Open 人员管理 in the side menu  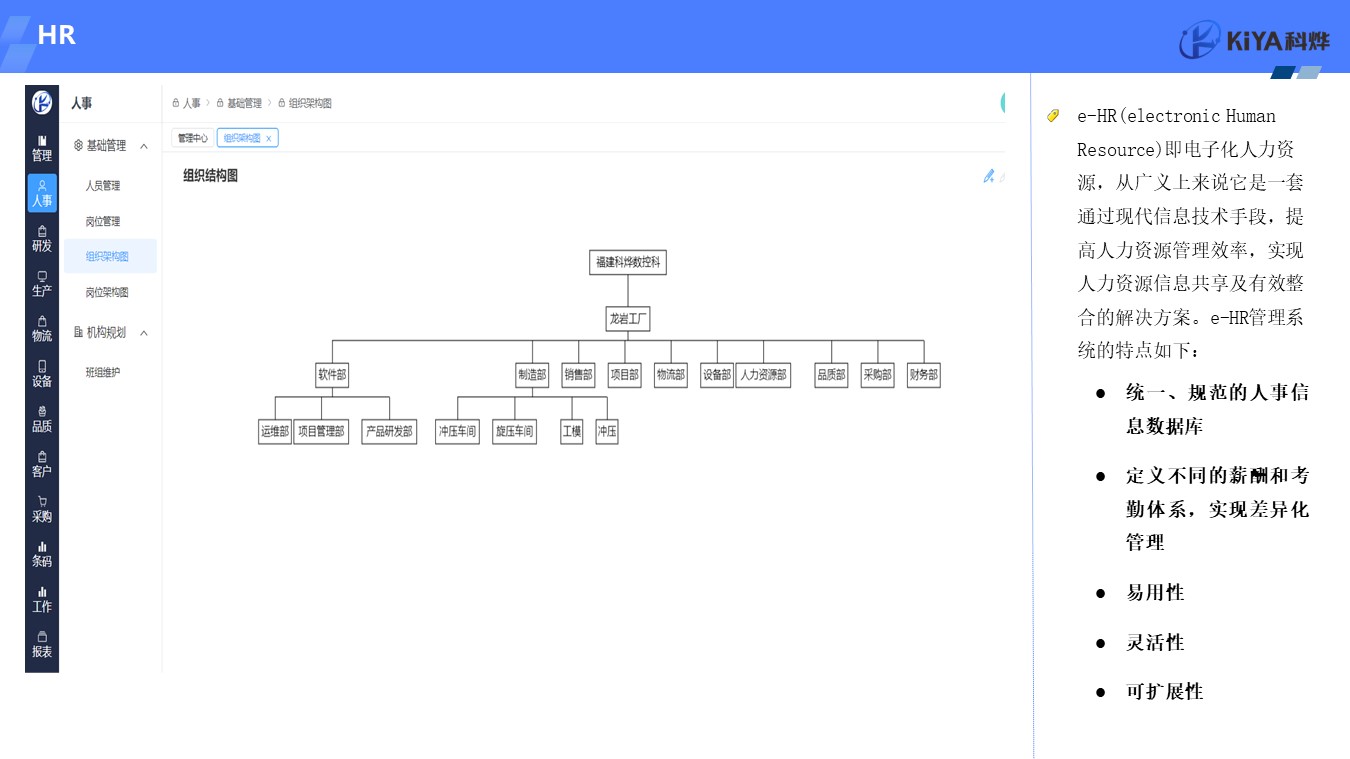(x=102, y=186)
